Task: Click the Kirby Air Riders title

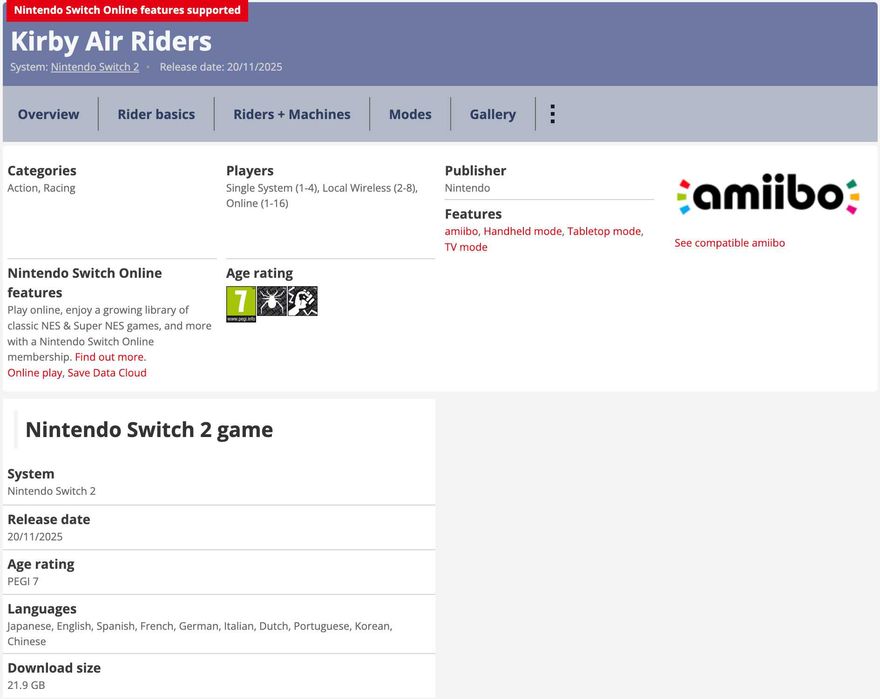Action: tap(111, 41)
